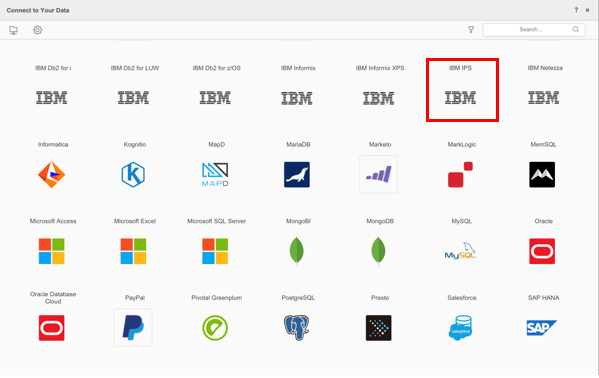Choose the Marketo bars icon

[379, 175]
